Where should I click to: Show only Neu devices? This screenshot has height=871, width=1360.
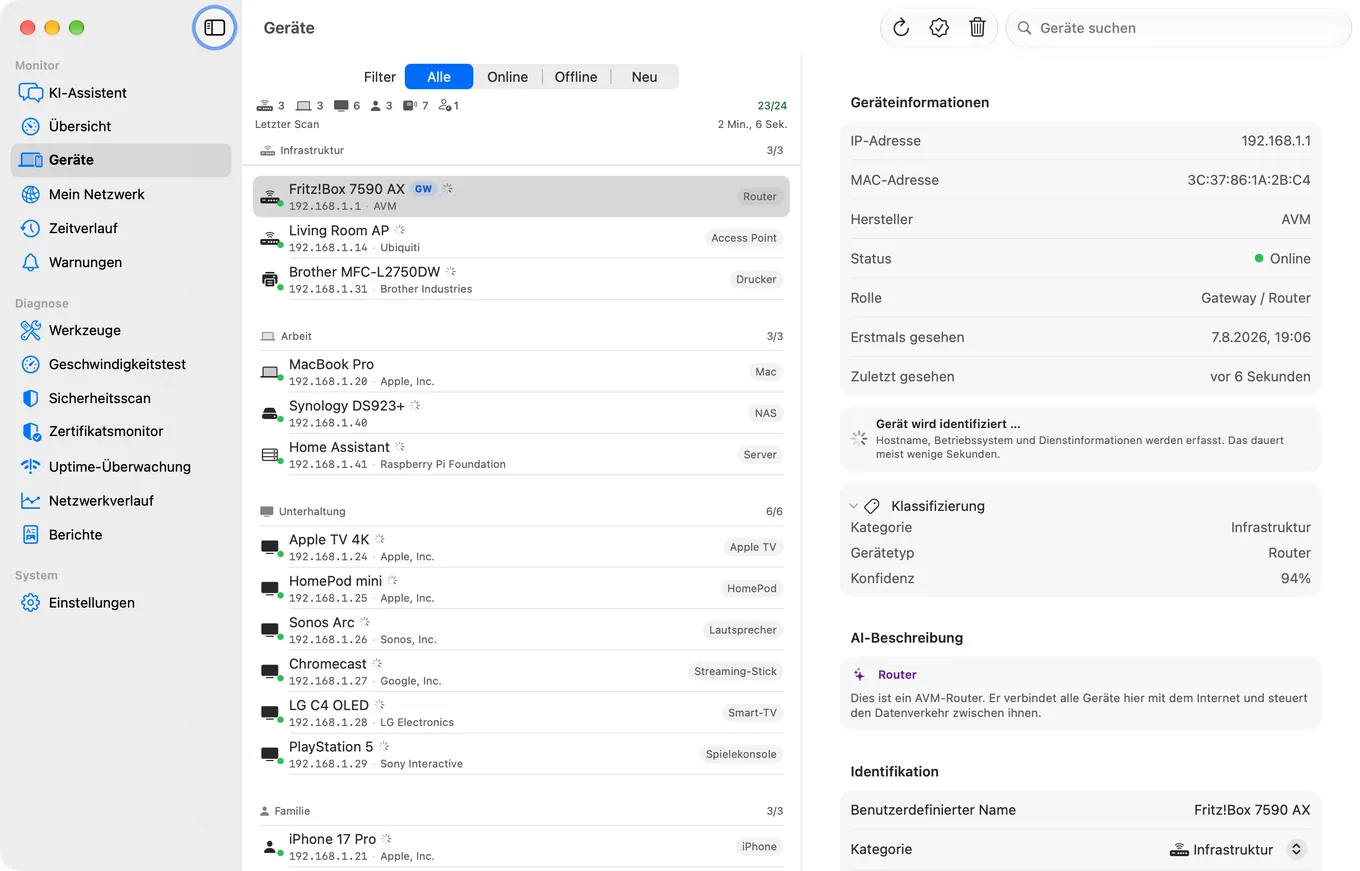pyautogui.click(x=645, y=77)
